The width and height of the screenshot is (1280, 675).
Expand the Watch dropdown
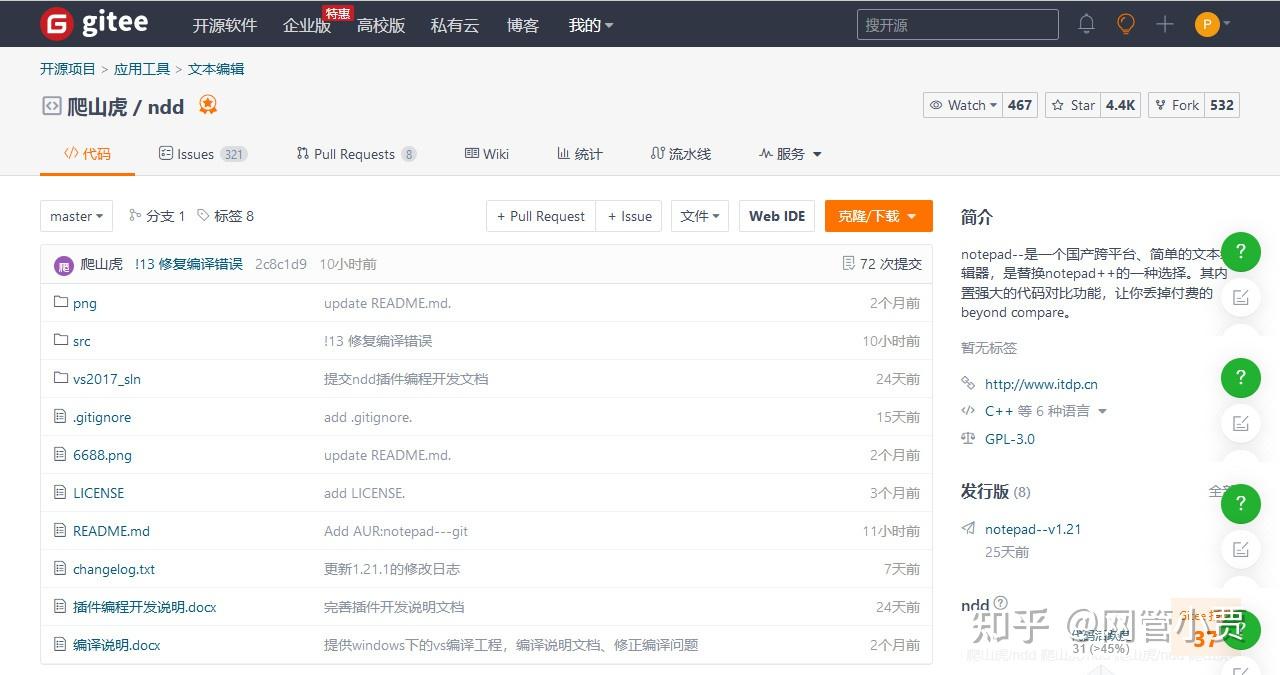[x=963, y=105]
